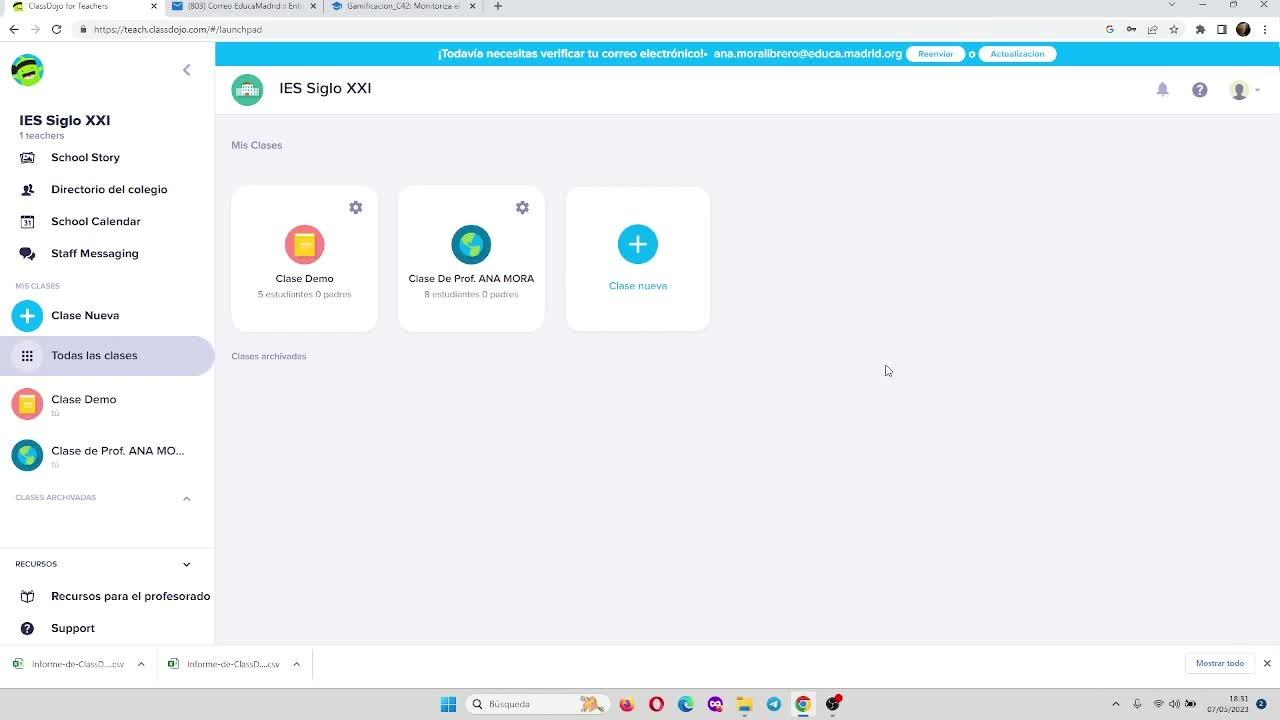Image resolution: width=1280 pixels, height=720 pixels.
Task: Launch Firefox from the taskbar
Action: coord(627,704)
